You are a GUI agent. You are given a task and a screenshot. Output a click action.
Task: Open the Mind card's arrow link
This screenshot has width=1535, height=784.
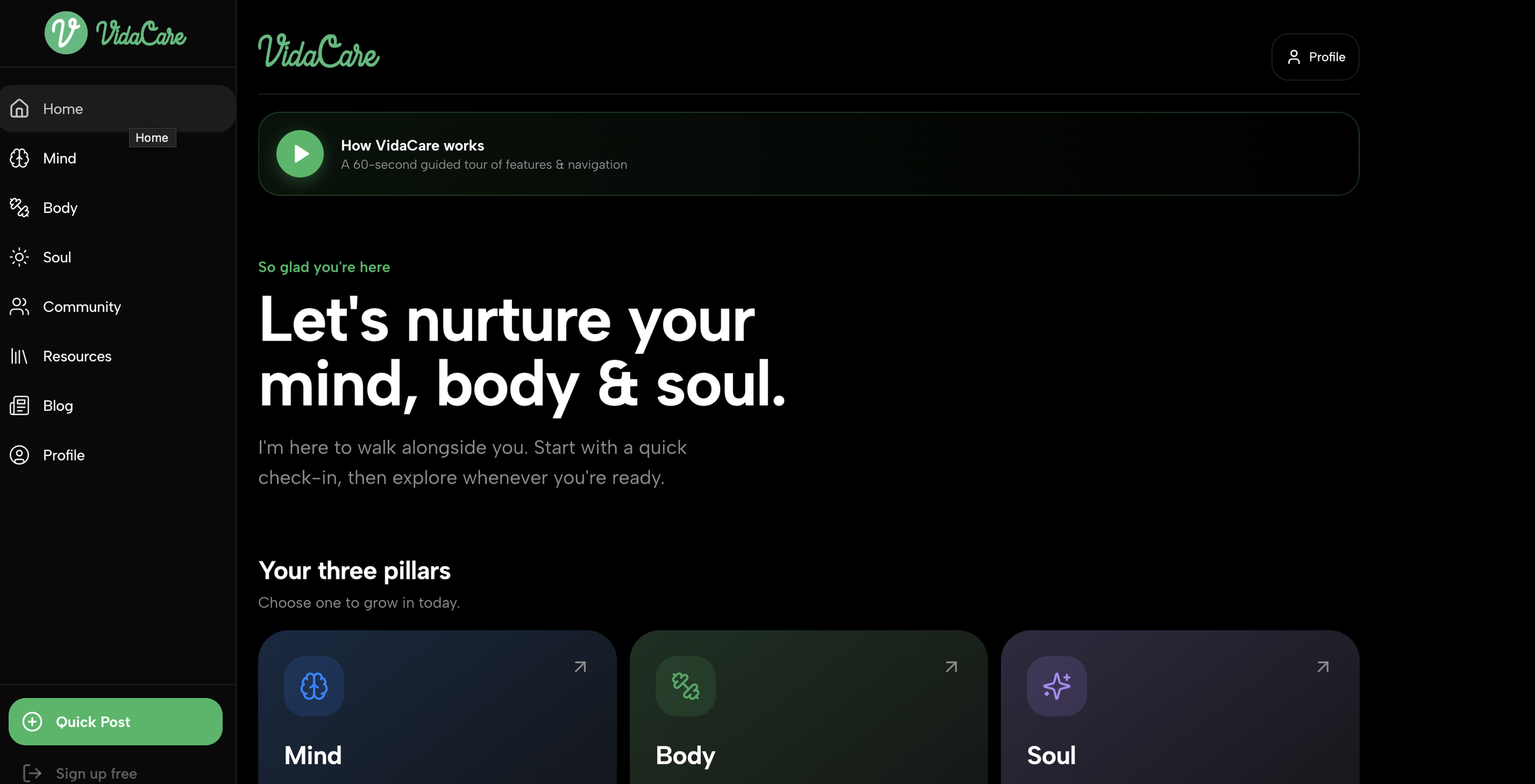tap(580, 667)
